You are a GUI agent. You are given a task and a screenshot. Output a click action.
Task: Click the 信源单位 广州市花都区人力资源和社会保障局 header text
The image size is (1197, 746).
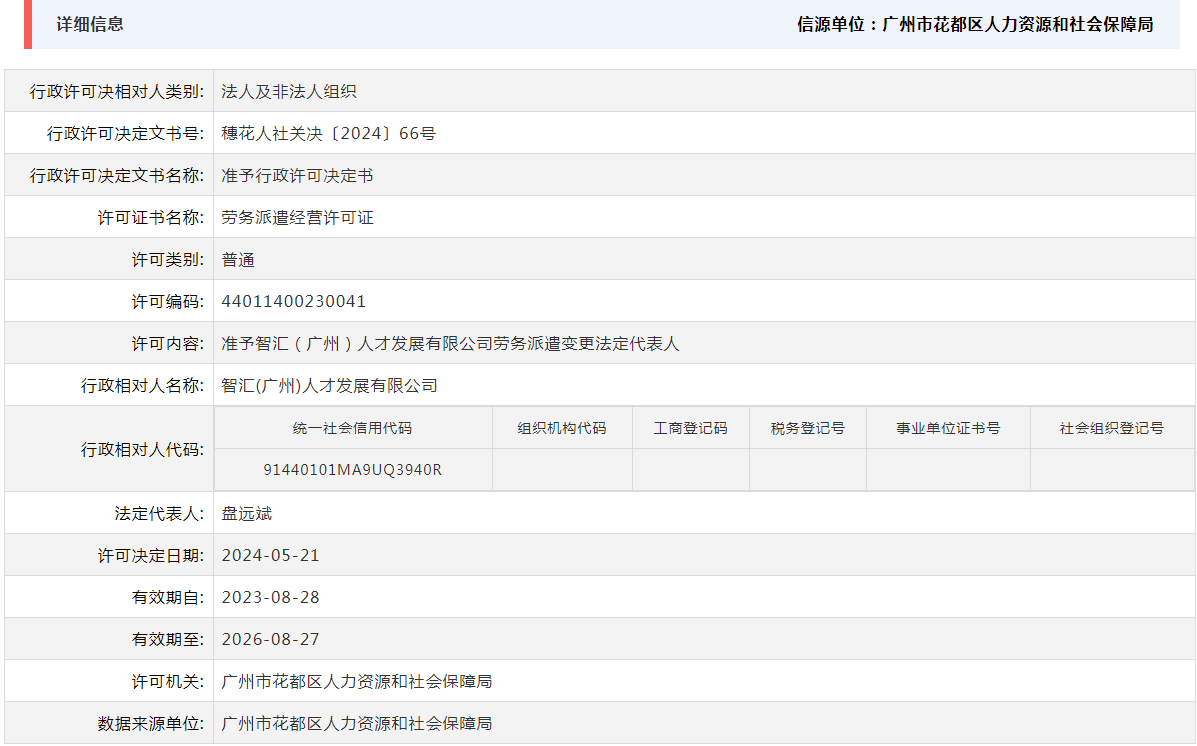pos(975,24)
